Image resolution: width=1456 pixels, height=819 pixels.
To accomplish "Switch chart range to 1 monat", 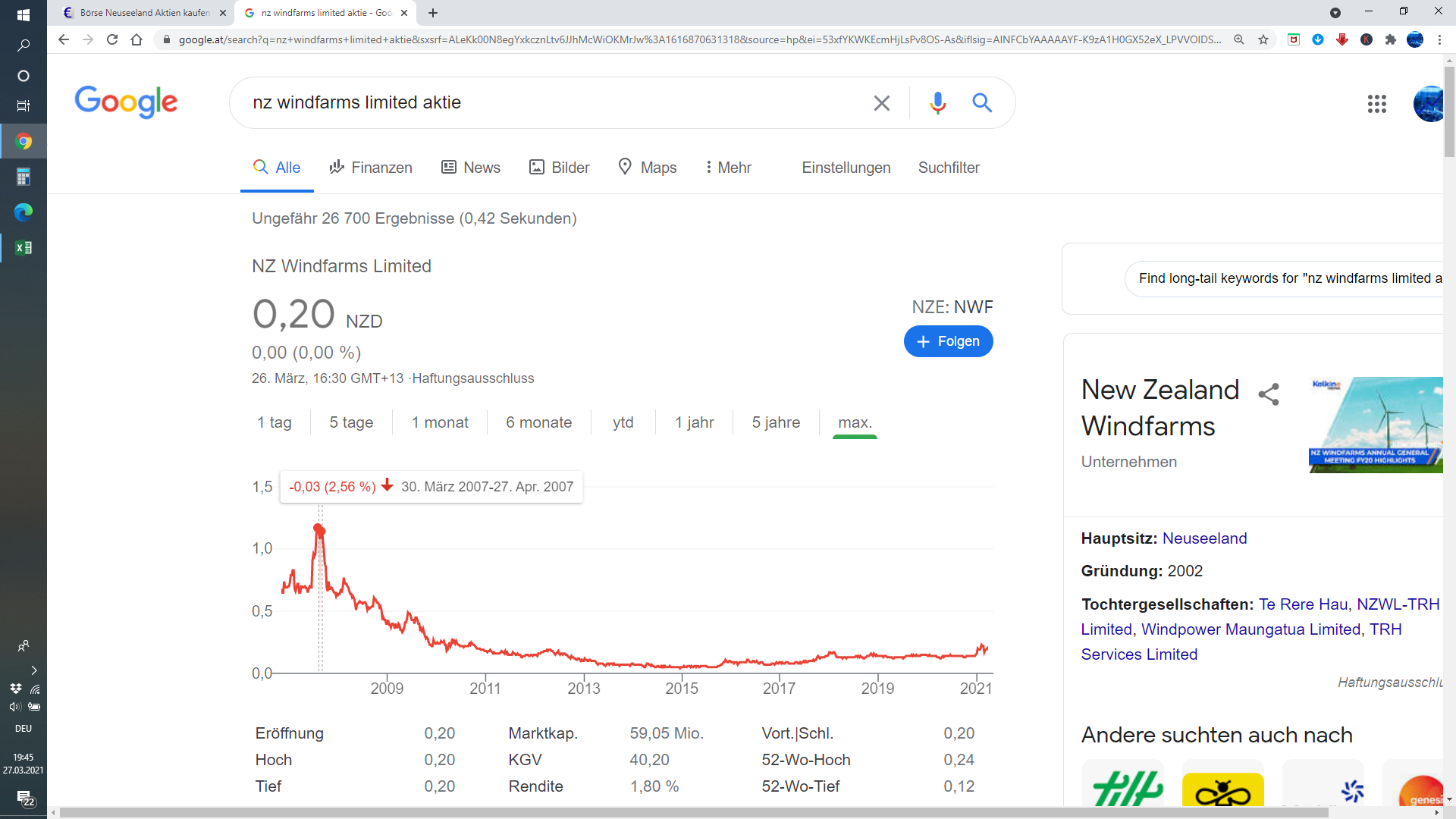I will tap(440, 422).
